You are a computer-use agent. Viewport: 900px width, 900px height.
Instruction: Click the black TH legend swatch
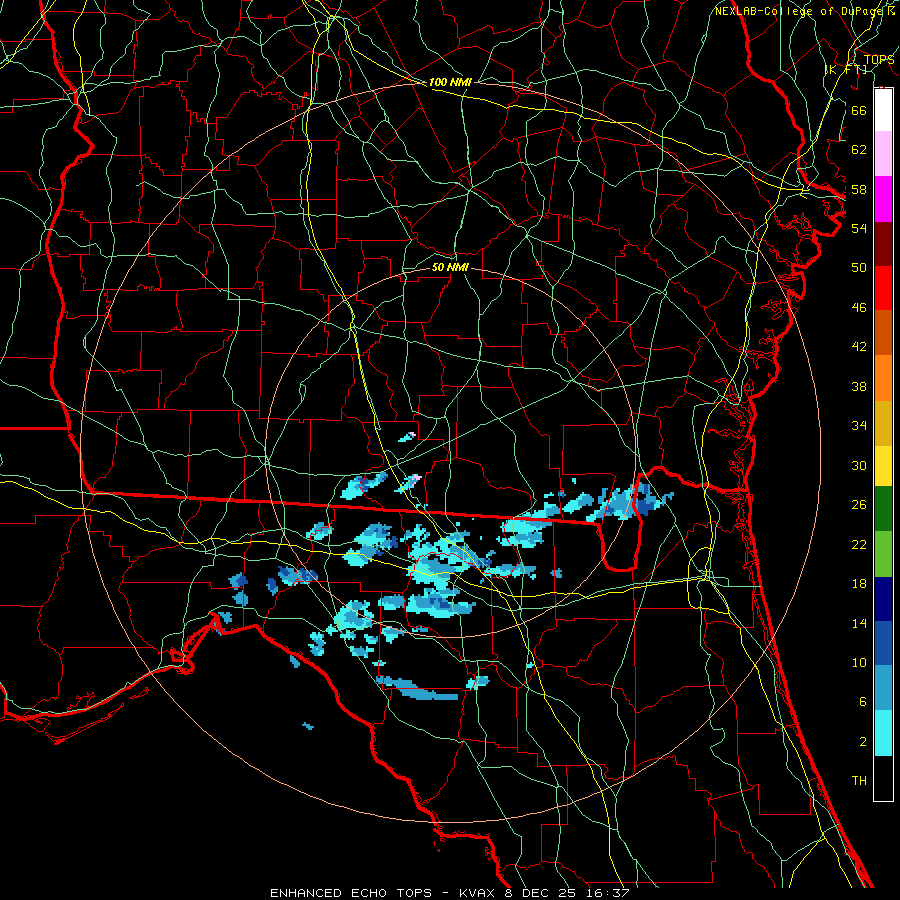click(x=883, y=778)
